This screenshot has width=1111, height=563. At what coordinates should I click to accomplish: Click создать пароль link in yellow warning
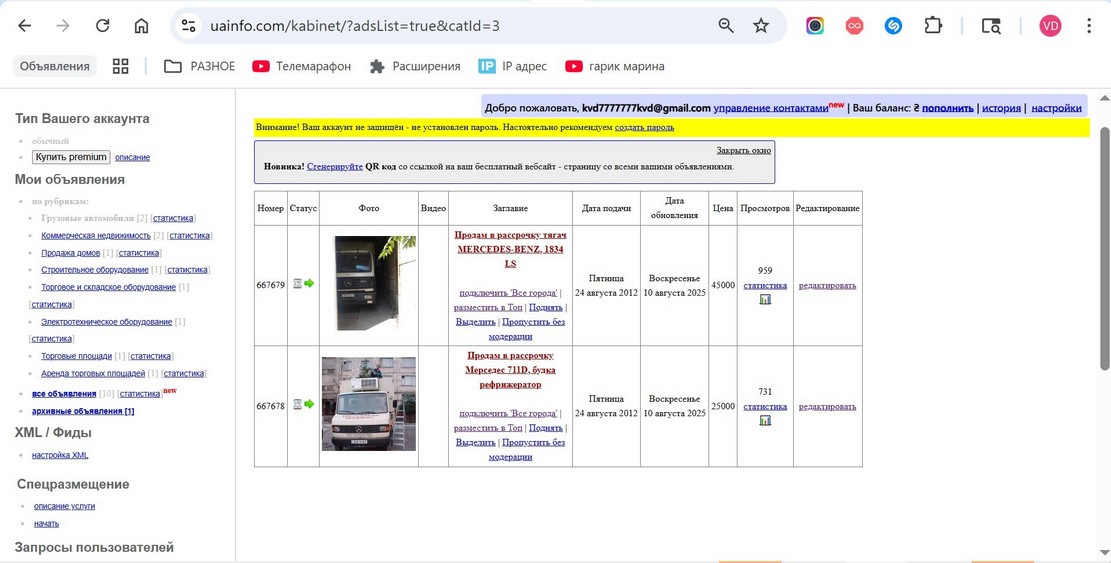pyautogui.click(x=645, y=127)
